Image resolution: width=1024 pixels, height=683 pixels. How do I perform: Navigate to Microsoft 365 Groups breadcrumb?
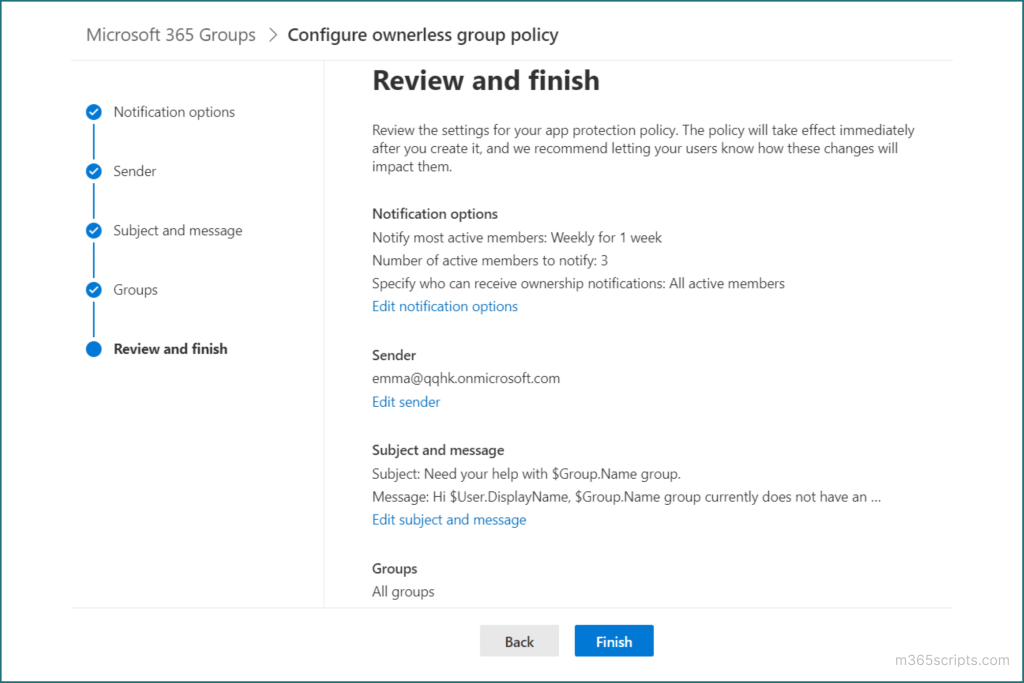pos(170,34)
